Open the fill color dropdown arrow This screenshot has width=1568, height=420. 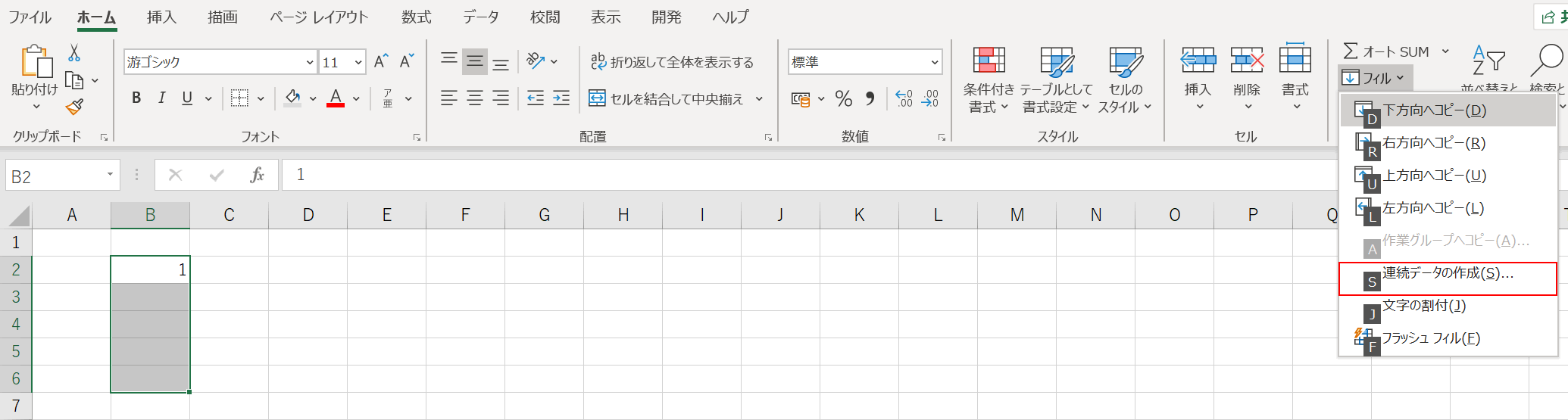313,98
